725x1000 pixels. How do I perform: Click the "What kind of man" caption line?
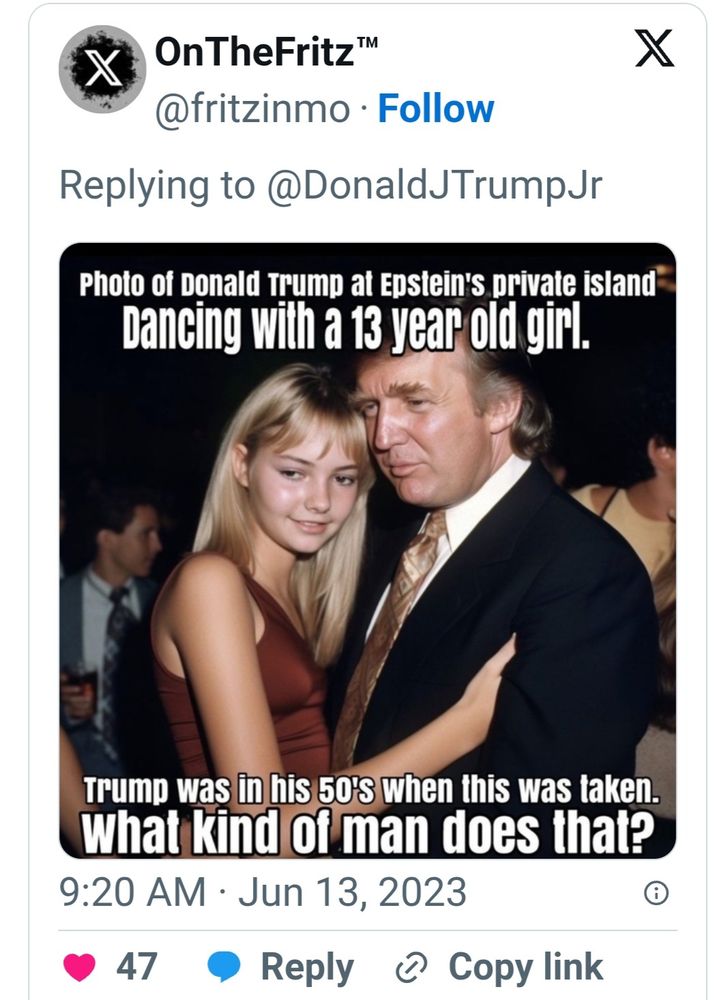pos(367,833)
